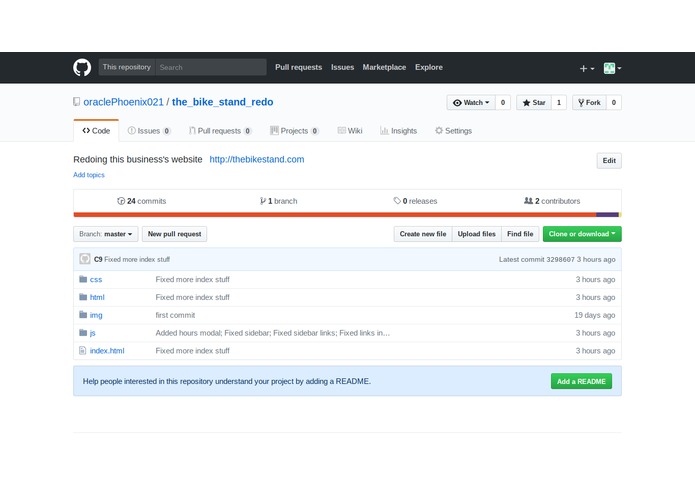
Task: Open the 0 releases link
Action: point(415,201)
